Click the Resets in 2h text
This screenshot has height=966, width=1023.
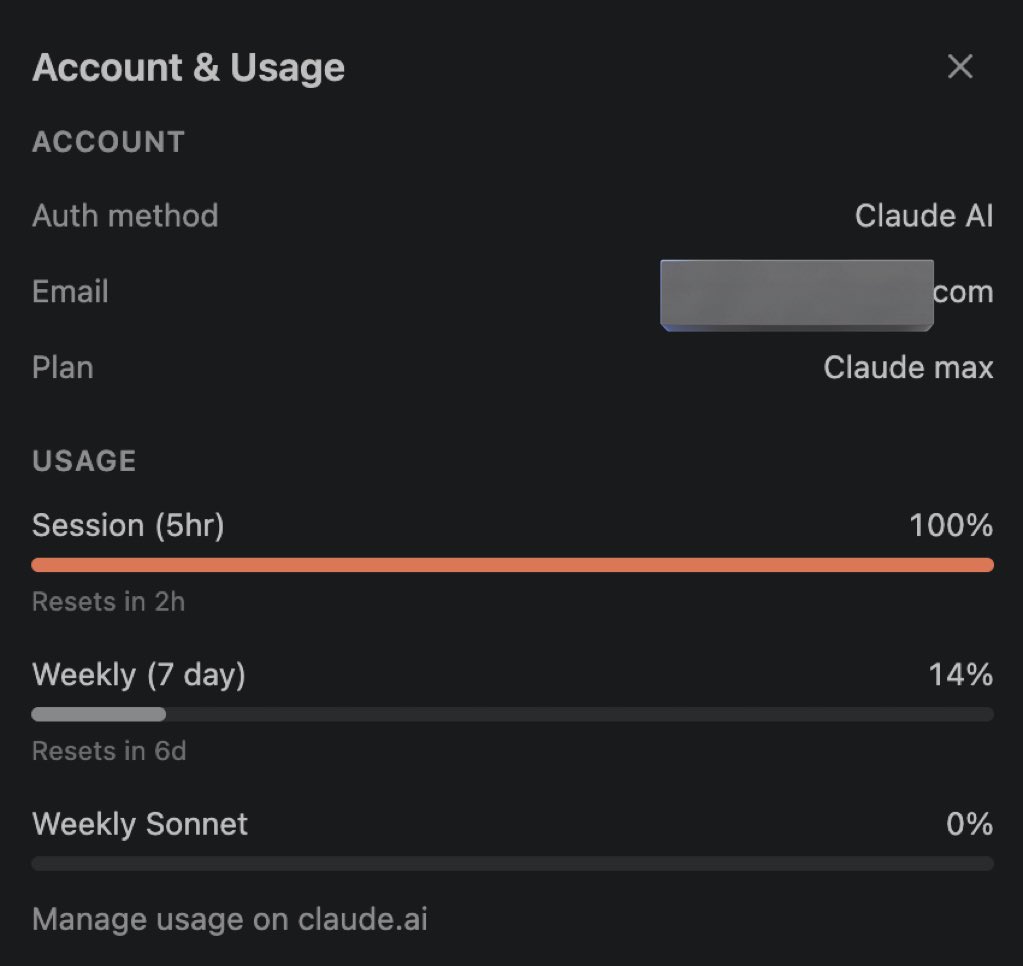(108, 602)
